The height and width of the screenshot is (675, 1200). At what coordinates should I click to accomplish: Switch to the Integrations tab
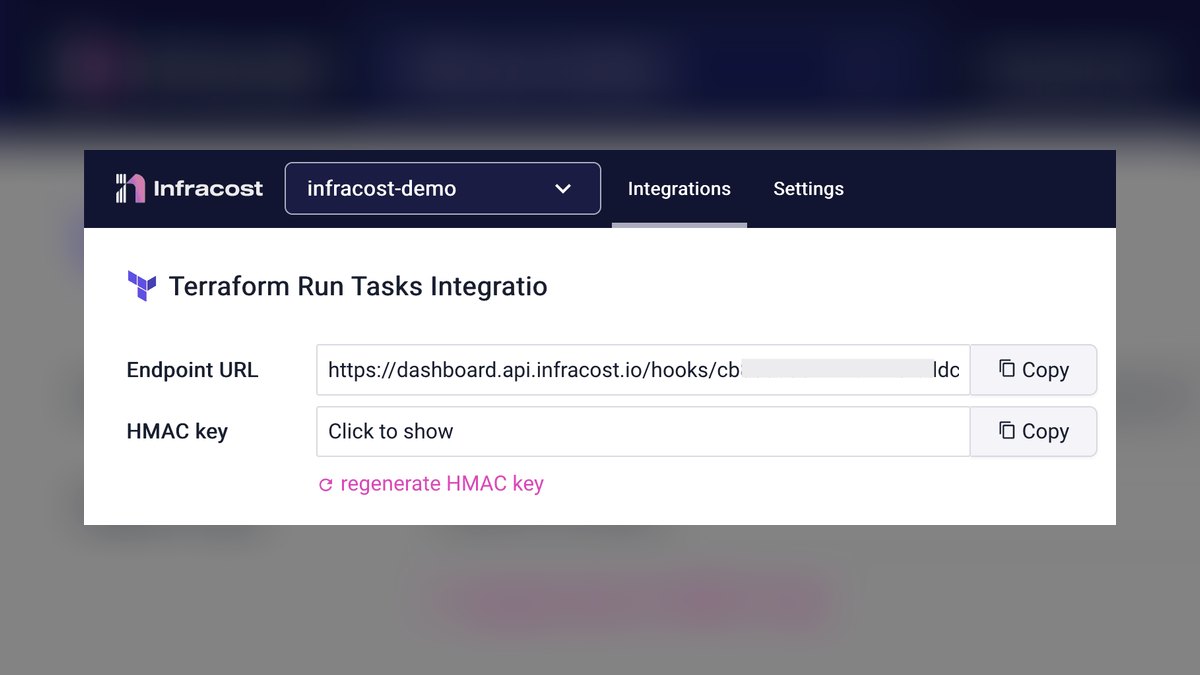679,189
